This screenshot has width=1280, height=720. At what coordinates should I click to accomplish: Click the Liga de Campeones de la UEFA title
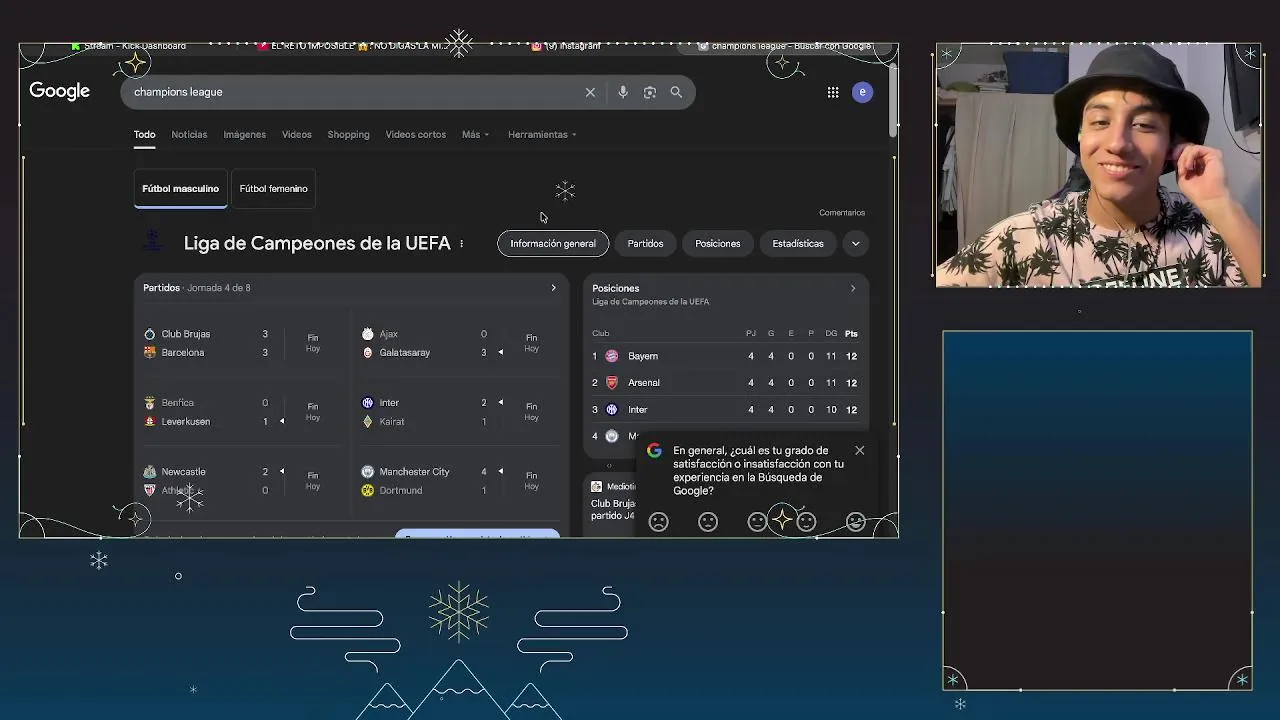(317, 243)
